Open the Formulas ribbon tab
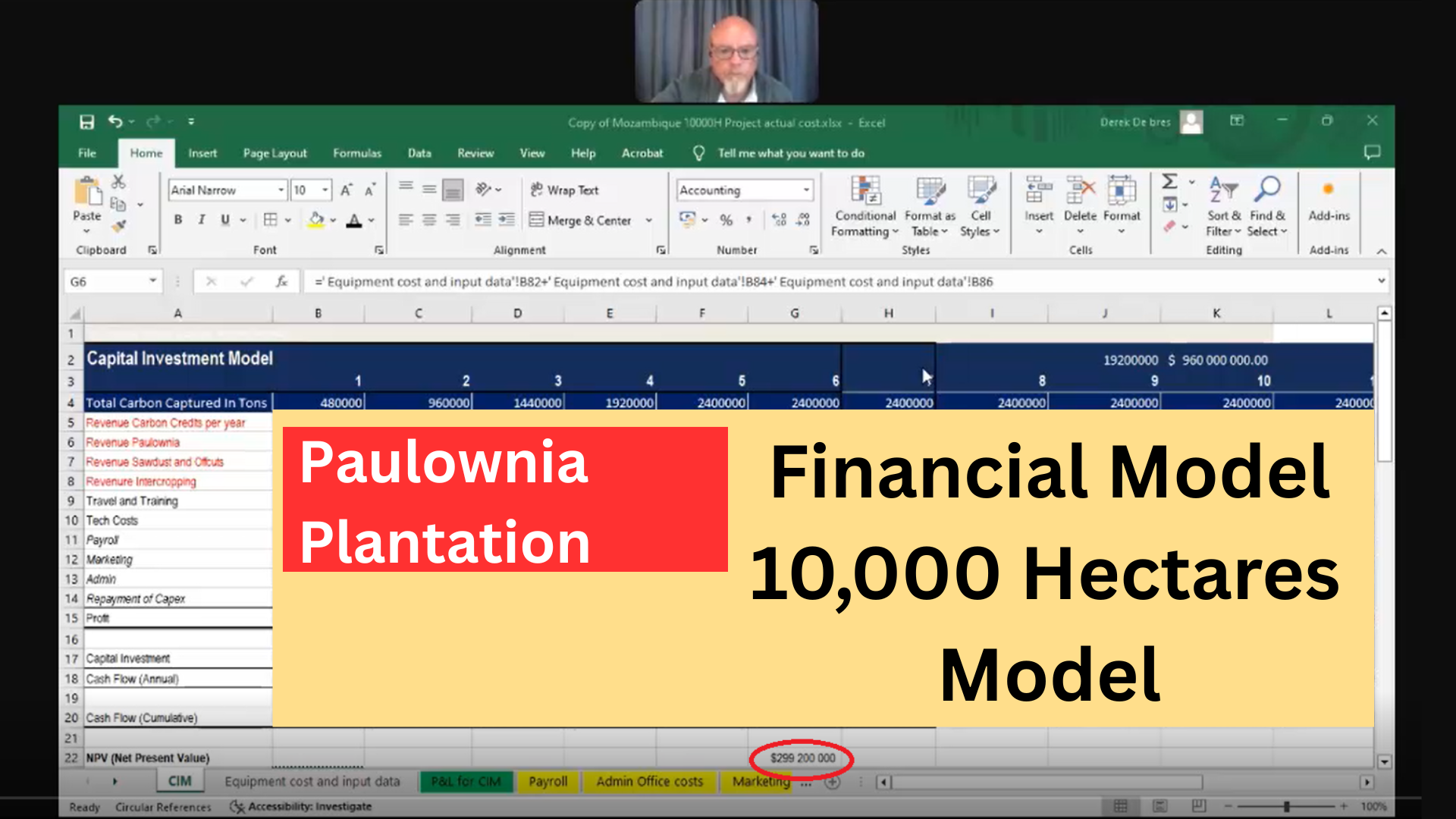This screenshot has width=1456, height=819. (357, 153)
